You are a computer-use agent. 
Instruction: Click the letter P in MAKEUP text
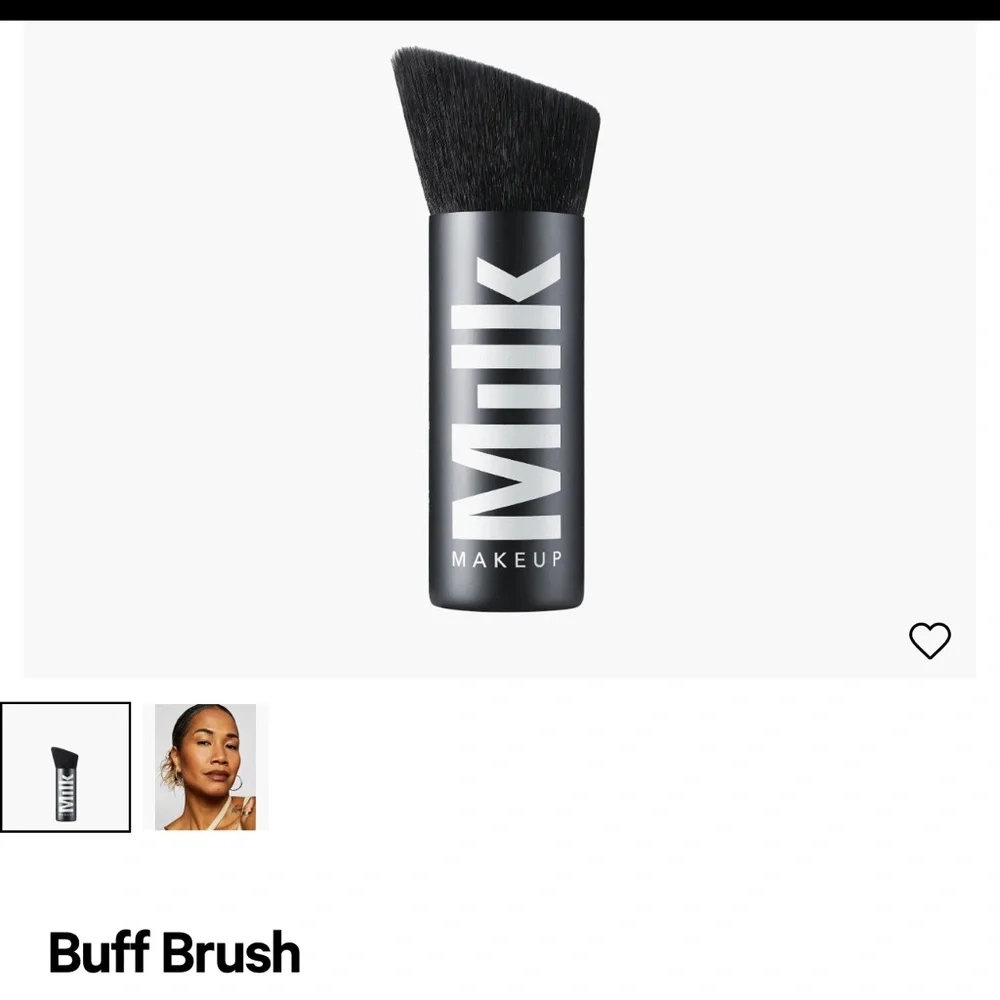[x=556, y=559]
